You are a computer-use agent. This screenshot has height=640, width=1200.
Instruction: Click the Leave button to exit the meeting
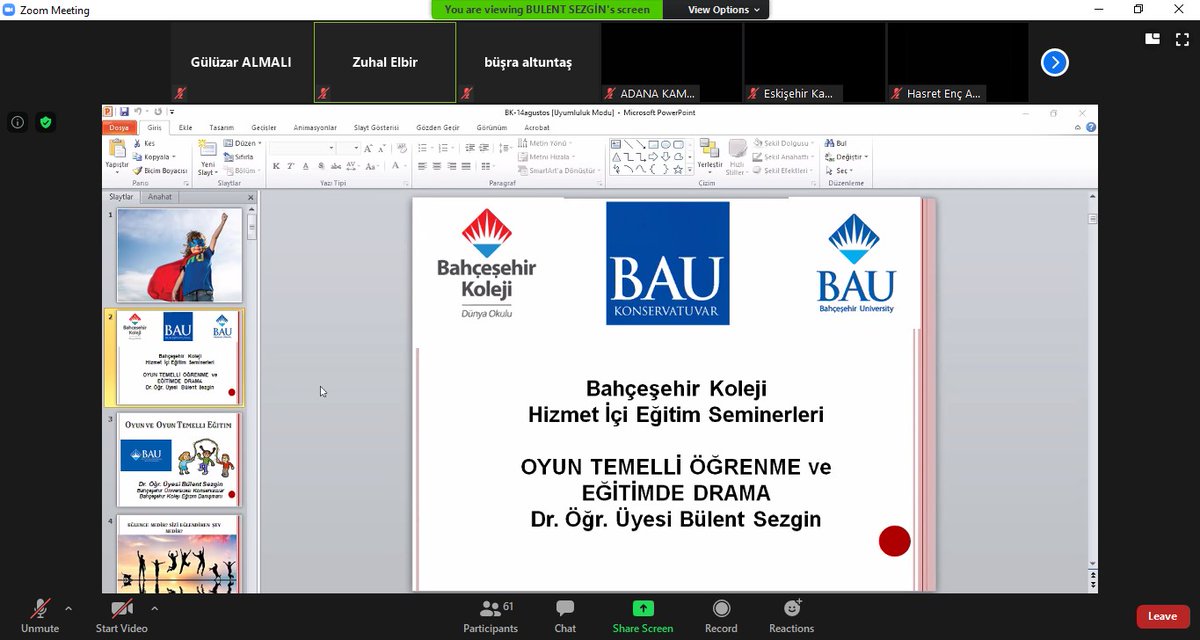(x=1161, y=616)
